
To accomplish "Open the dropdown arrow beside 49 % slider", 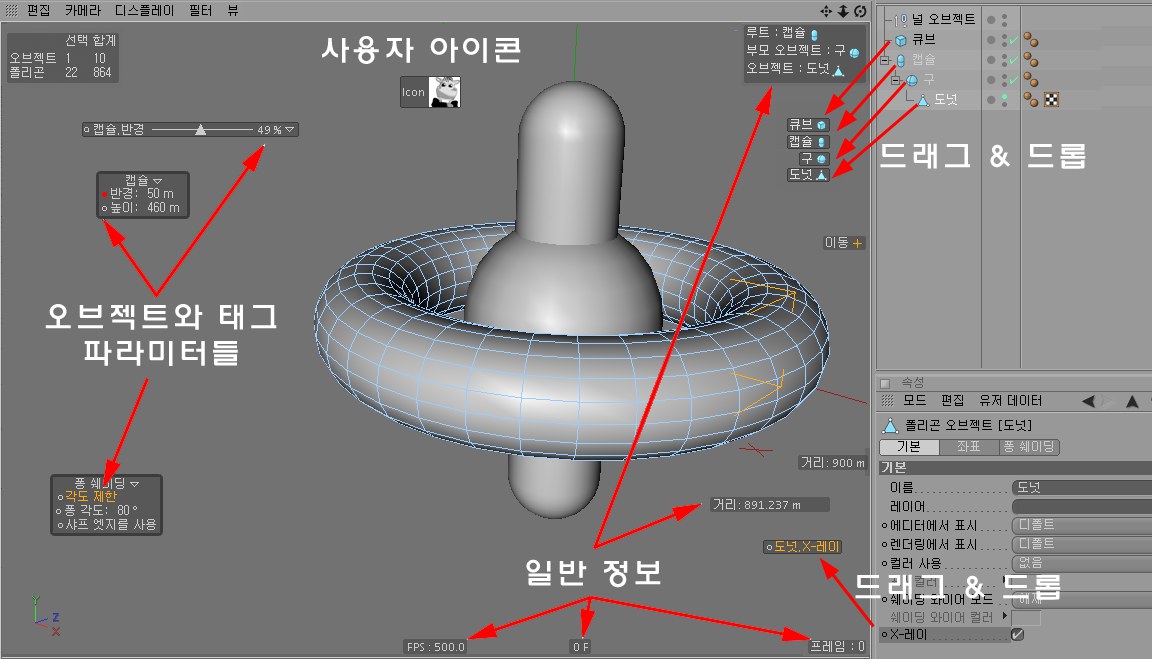I will click(x=290, y=130).
